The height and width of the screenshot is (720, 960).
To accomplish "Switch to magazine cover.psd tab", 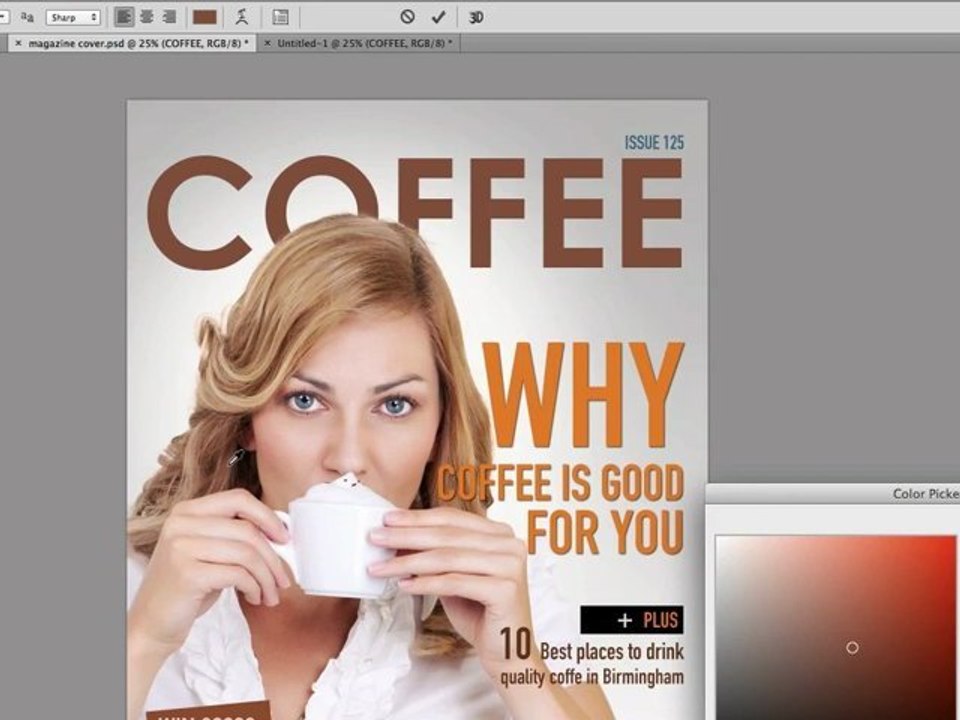I will tap(138, 43).
